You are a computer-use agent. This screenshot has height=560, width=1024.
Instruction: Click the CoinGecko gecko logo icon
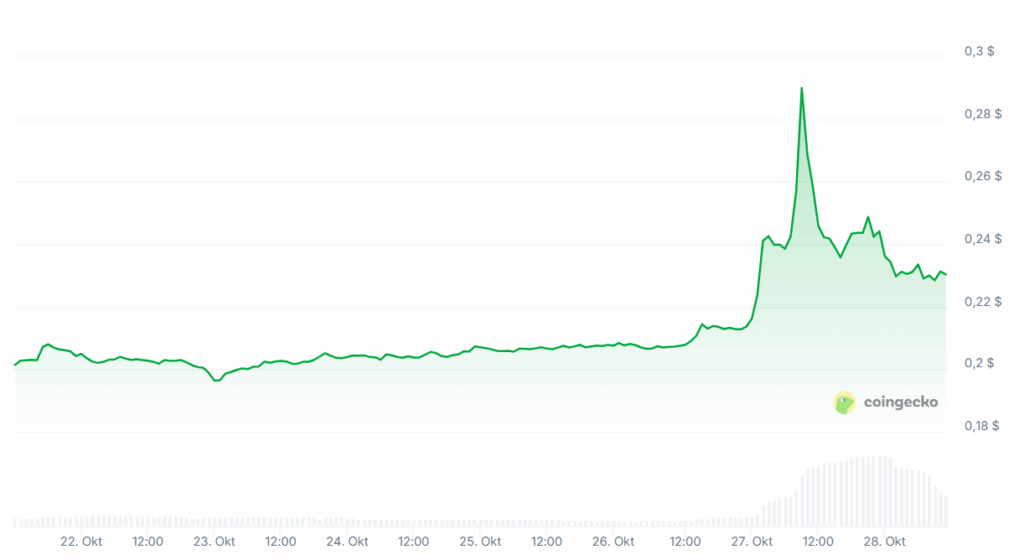[x=845, y=403]
